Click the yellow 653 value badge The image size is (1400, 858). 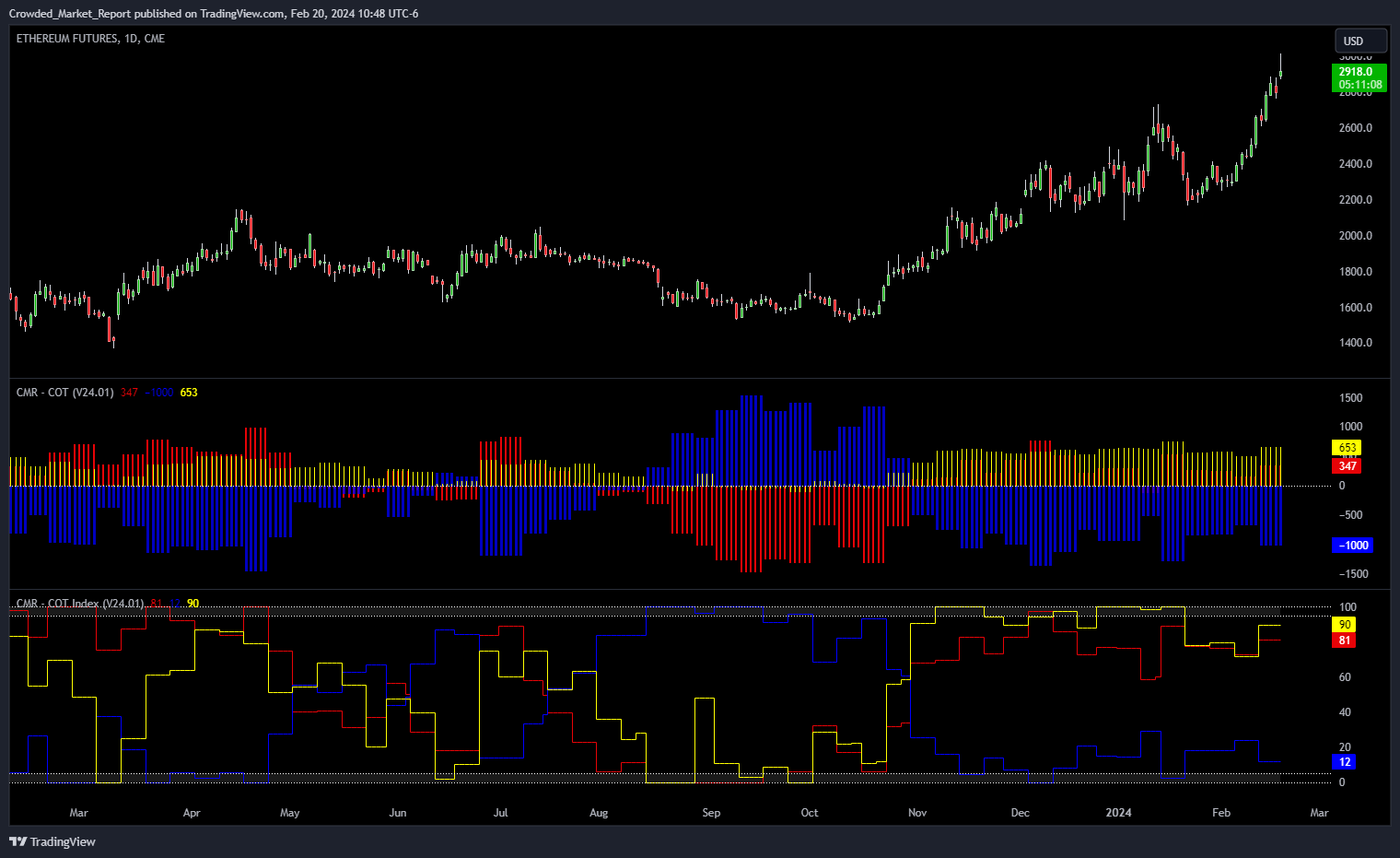[1347, 448]
